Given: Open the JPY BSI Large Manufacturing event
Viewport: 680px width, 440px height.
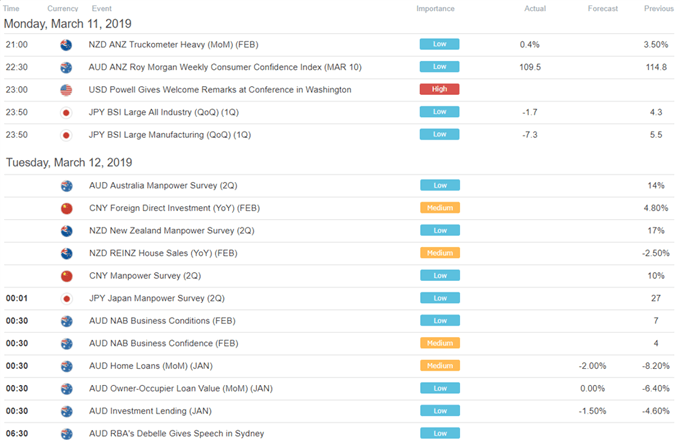Looking at the screenshot, I should coord(170,135).
